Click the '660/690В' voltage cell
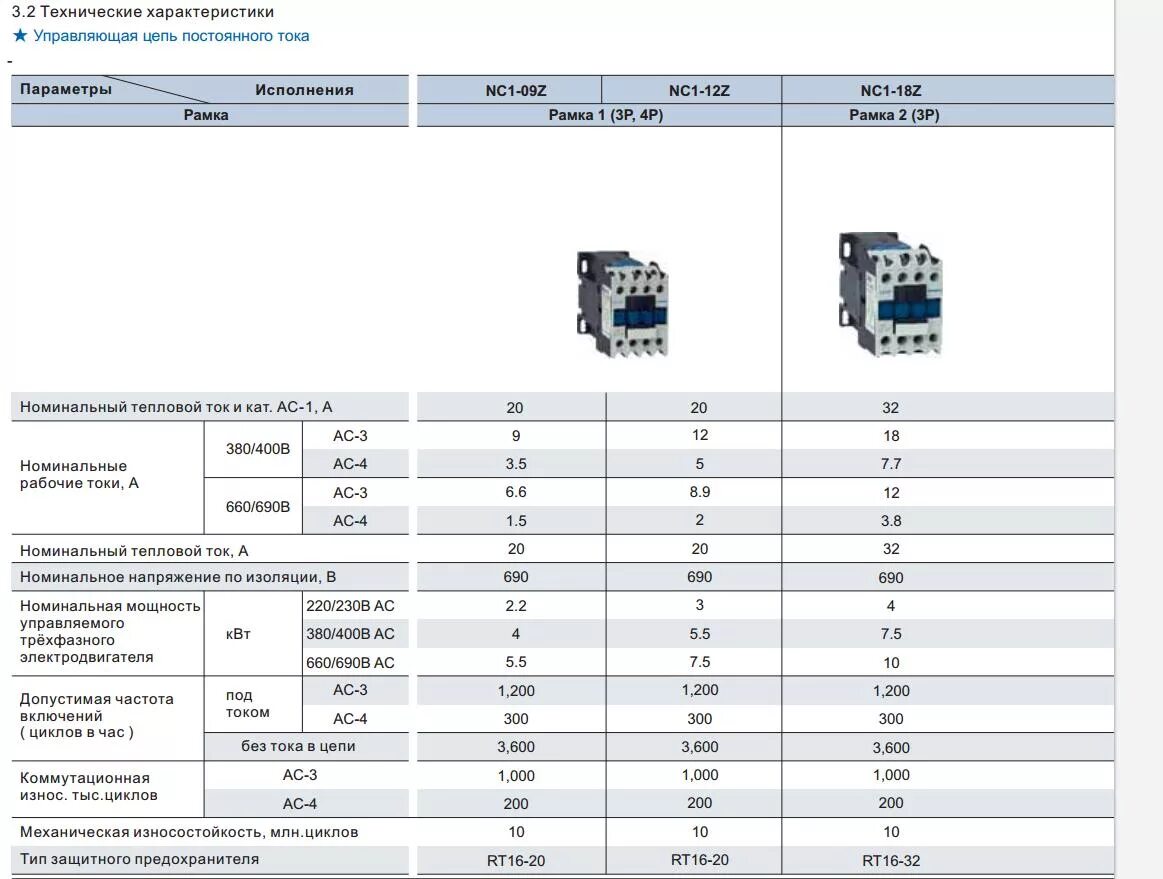The width and height of the screenshot is (1163, 879). click(x=257, y=507)
